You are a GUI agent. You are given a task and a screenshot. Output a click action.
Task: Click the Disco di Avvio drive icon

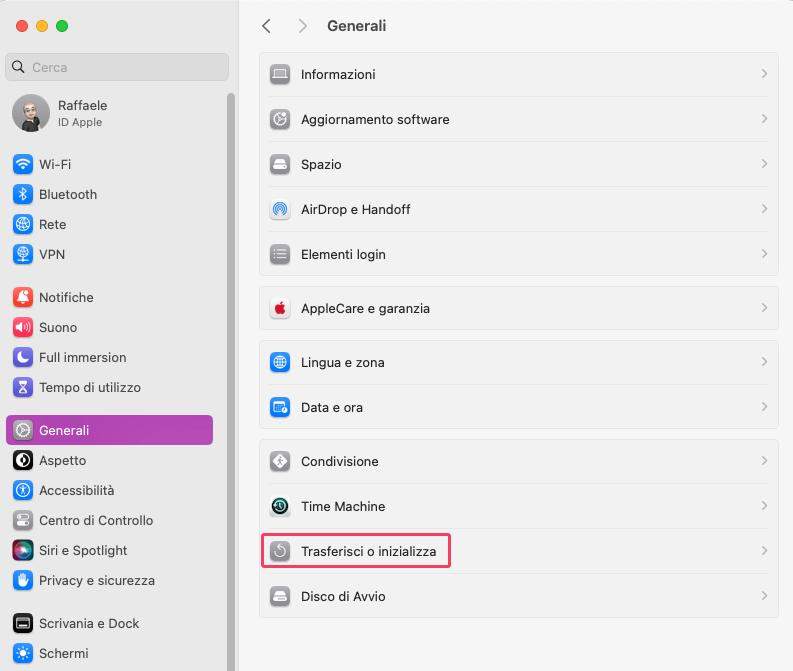[x=280, y=596]
